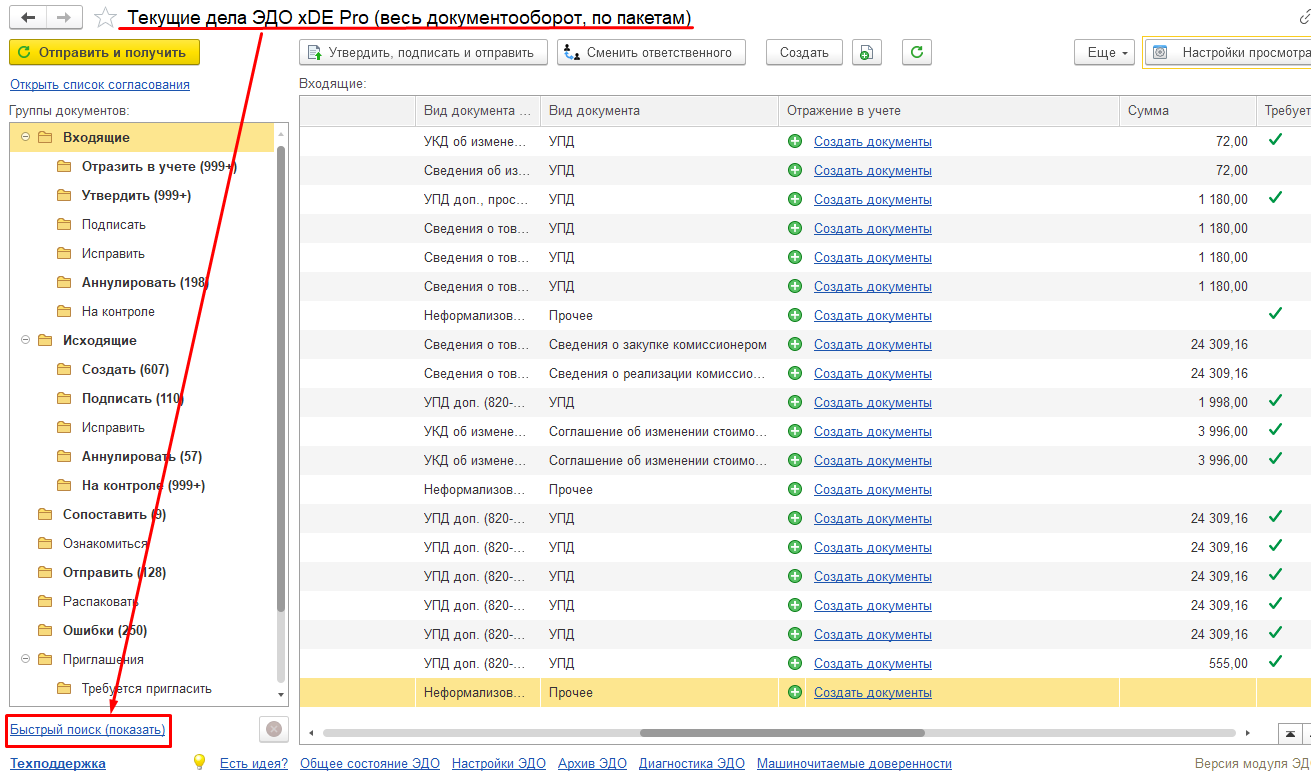Screen dimensions: 1311x775
Task: Click green plus icon in Сведения о закупке комиссионером row
Action: click(x=795, y=344)
